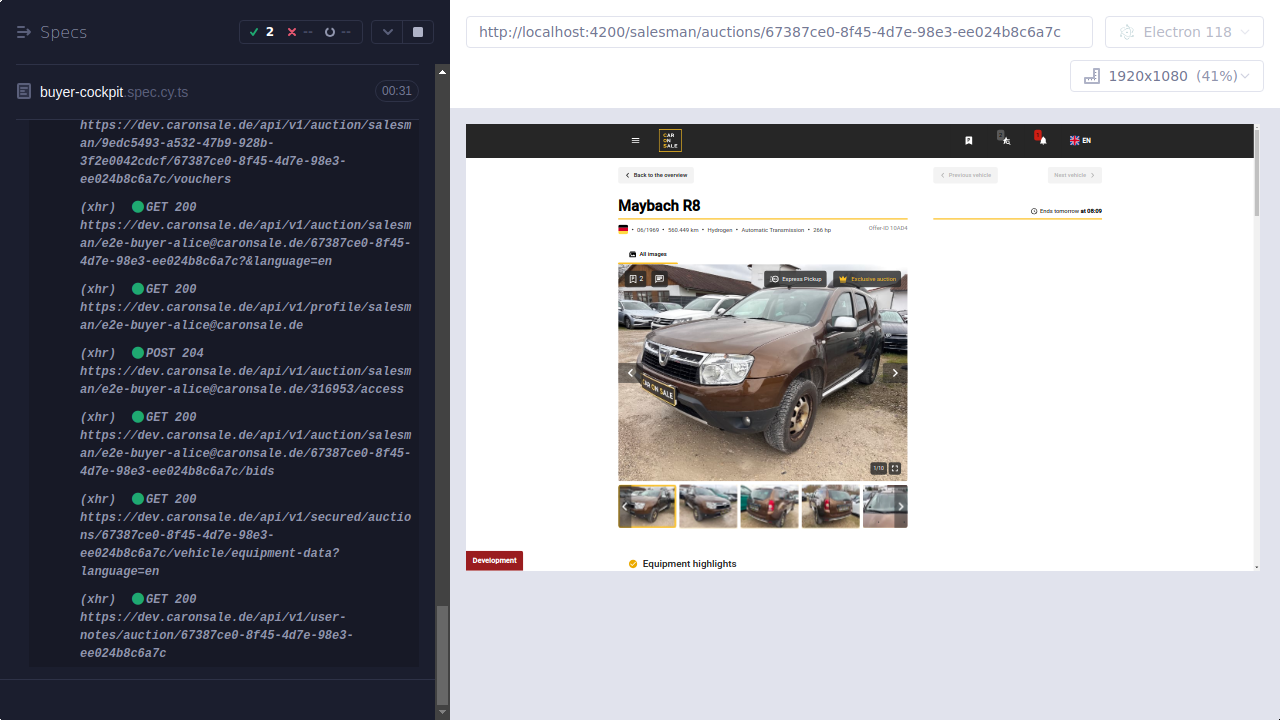Open the CarOnSale hamburger menu
Viewport: 1280px width, 720px height.
click(x=635, y=140)
